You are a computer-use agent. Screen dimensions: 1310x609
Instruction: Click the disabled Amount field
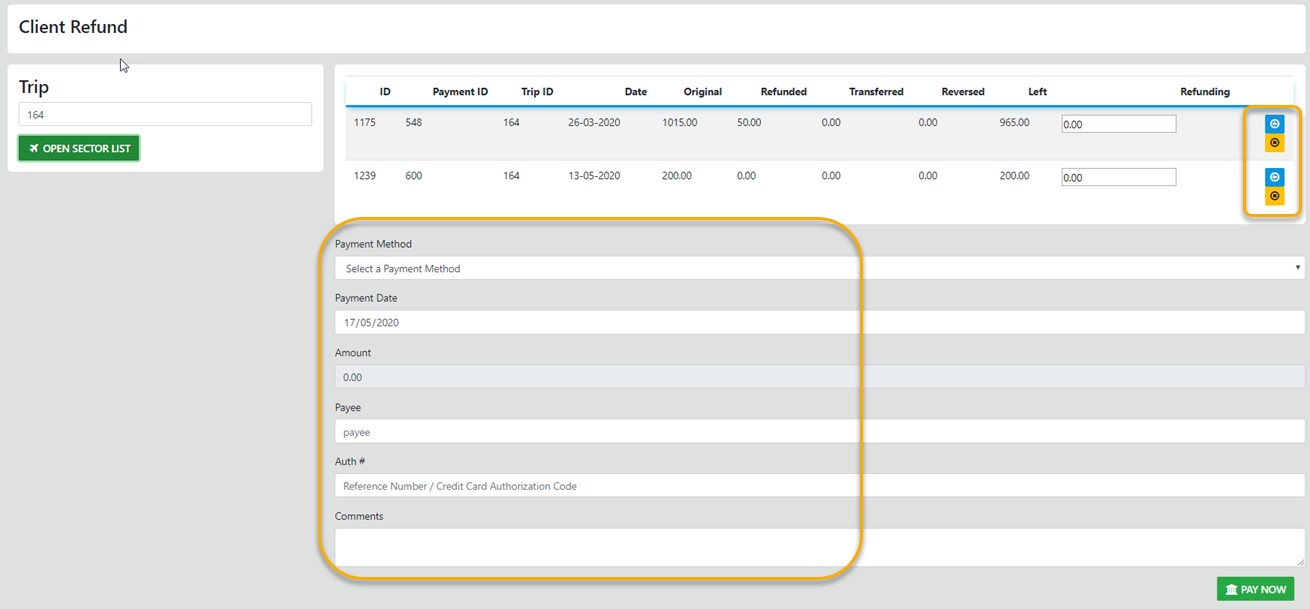[819, 377]
